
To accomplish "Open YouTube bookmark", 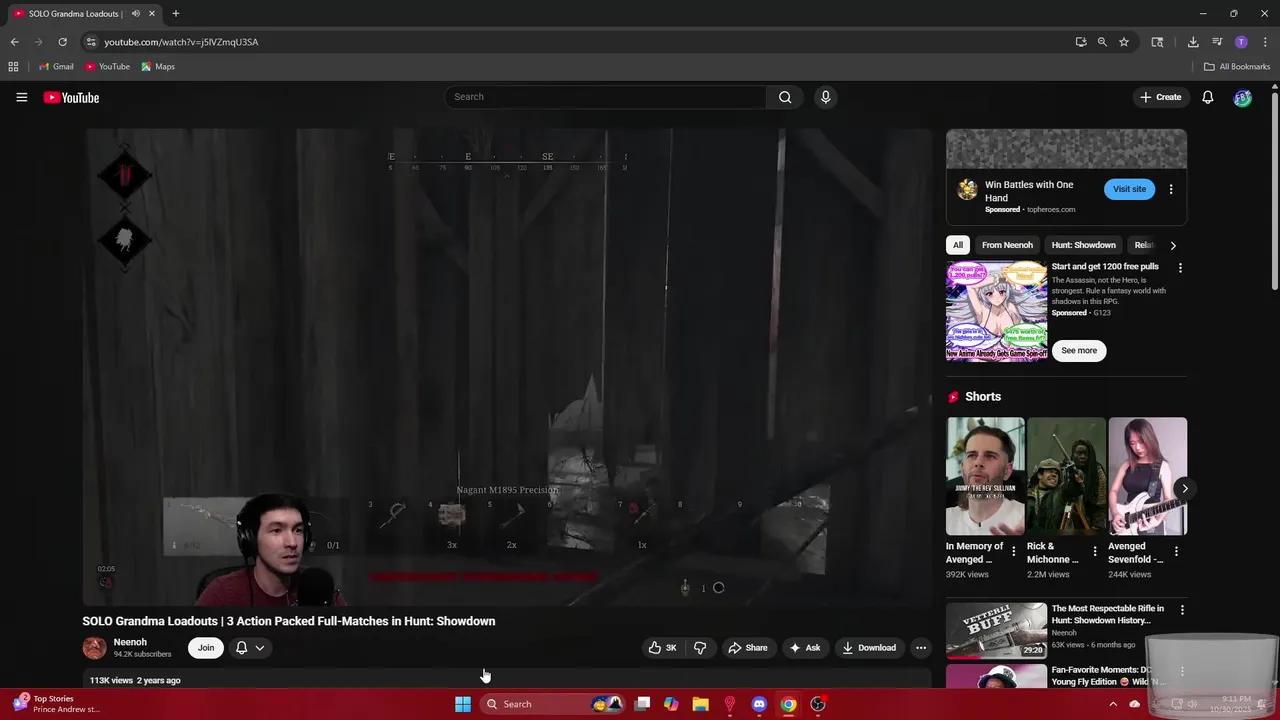I will [x=107, y=67].
